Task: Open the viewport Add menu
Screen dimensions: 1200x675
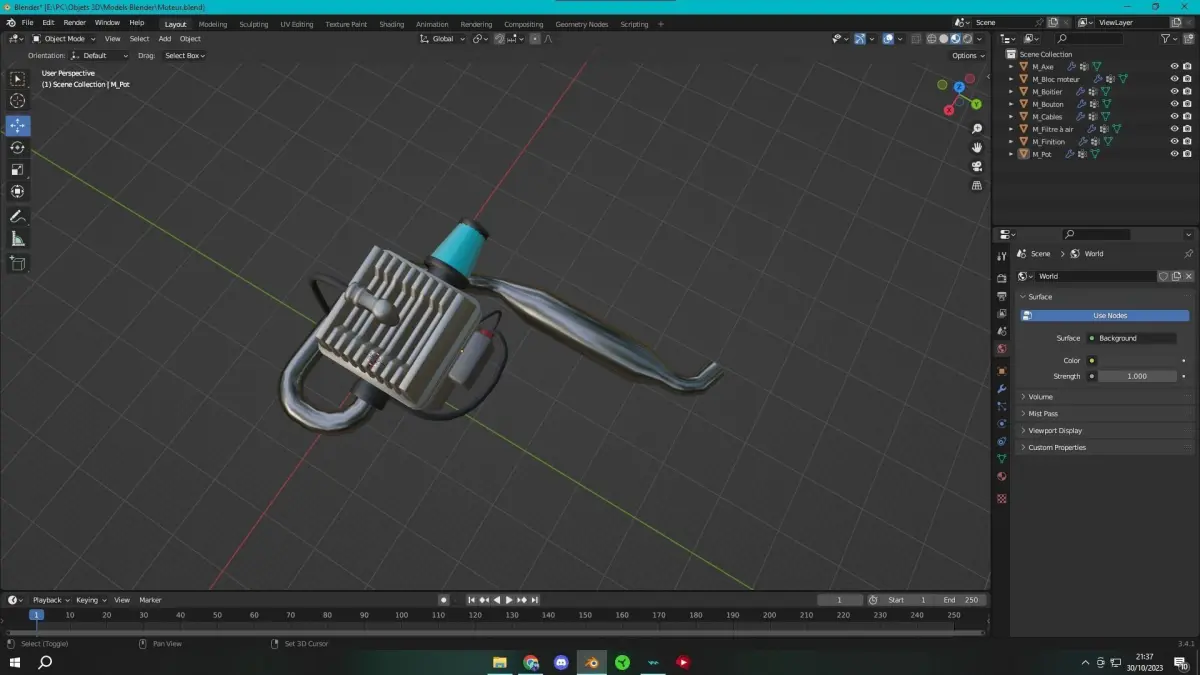Action: 165,39
